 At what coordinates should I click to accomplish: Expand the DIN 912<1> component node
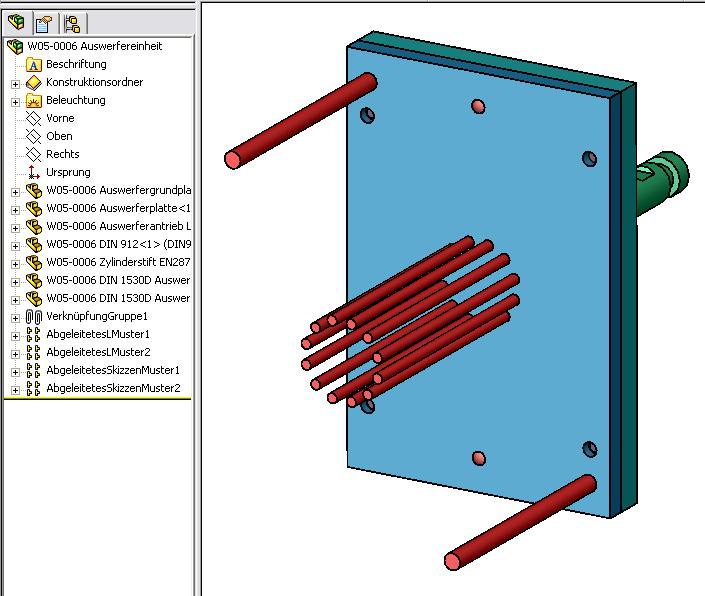(x=15, y=246)
